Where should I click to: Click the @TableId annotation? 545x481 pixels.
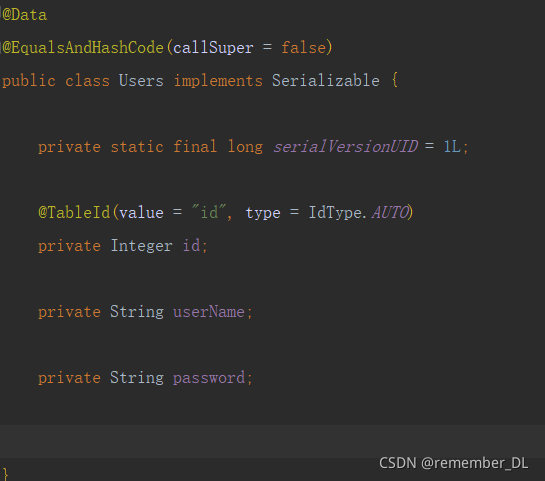click(74, 212)
